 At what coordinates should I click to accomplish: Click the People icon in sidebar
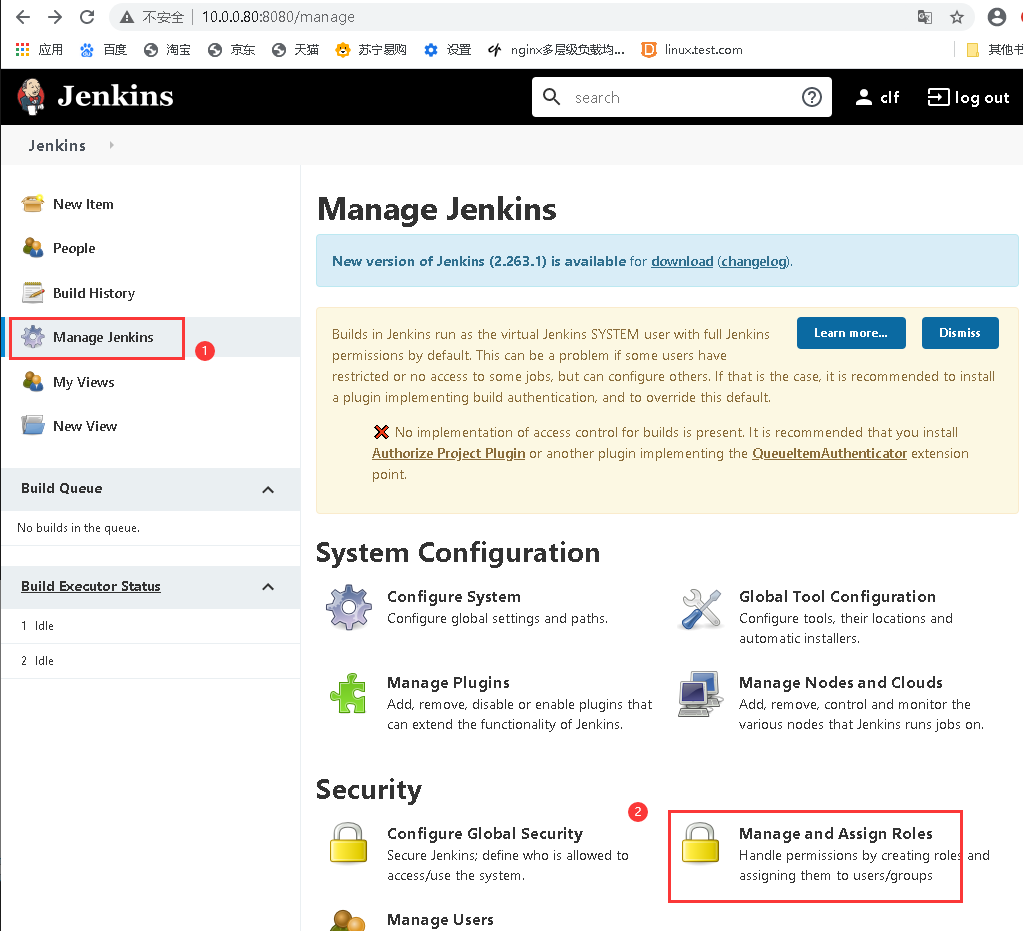(x=33, y=248)
